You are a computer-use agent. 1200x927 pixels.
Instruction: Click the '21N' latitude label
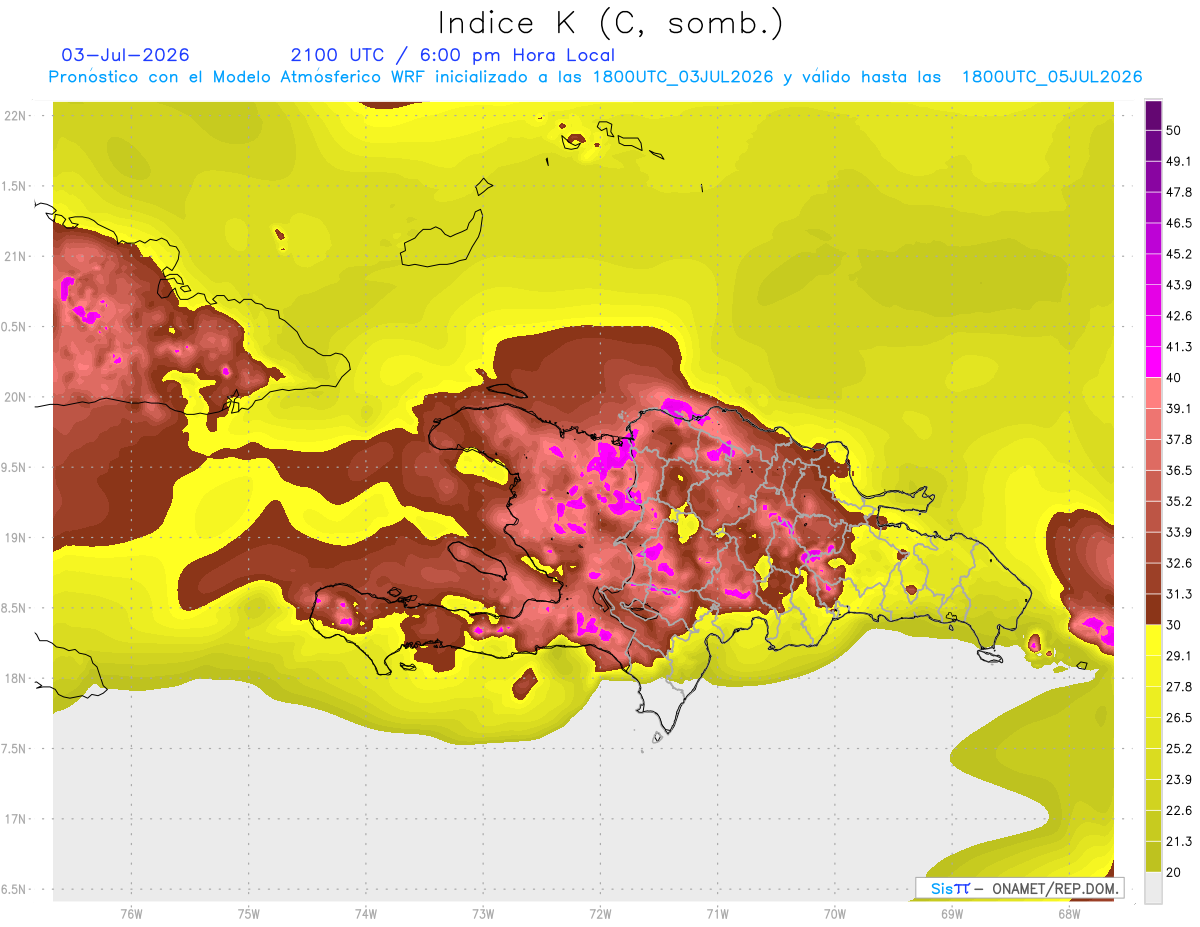click(15, 256)
